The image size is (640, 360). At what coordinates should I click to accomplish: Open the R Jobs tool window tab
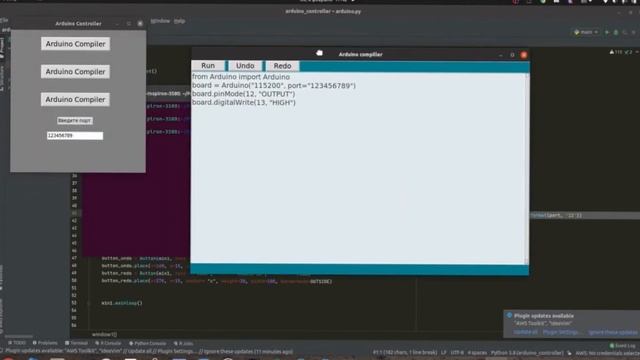click(x=183, y=343)
